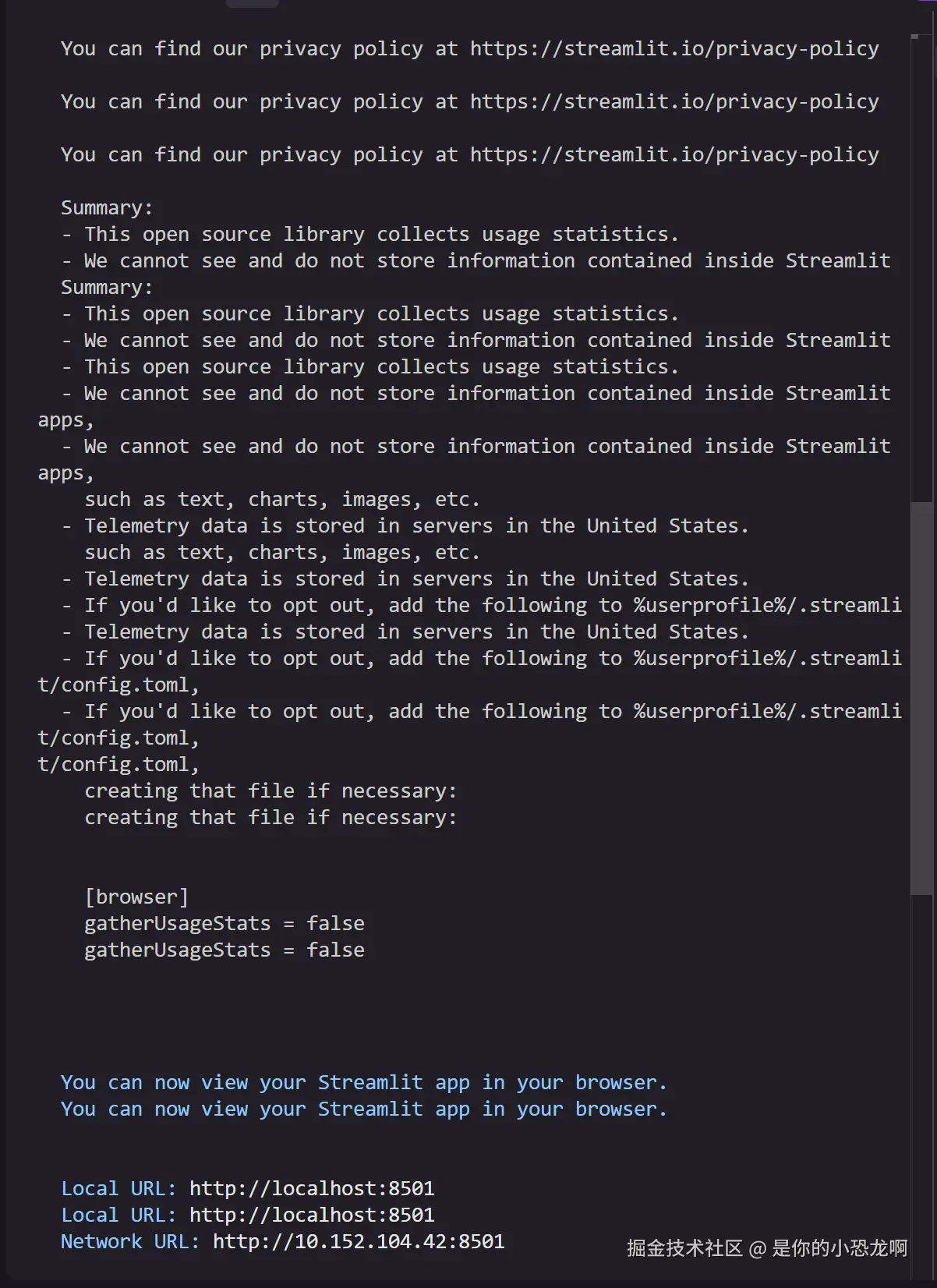Screen dimensions: 937x1288
Task: Click the second Summary: heading
Action: [x=108, y=287]
